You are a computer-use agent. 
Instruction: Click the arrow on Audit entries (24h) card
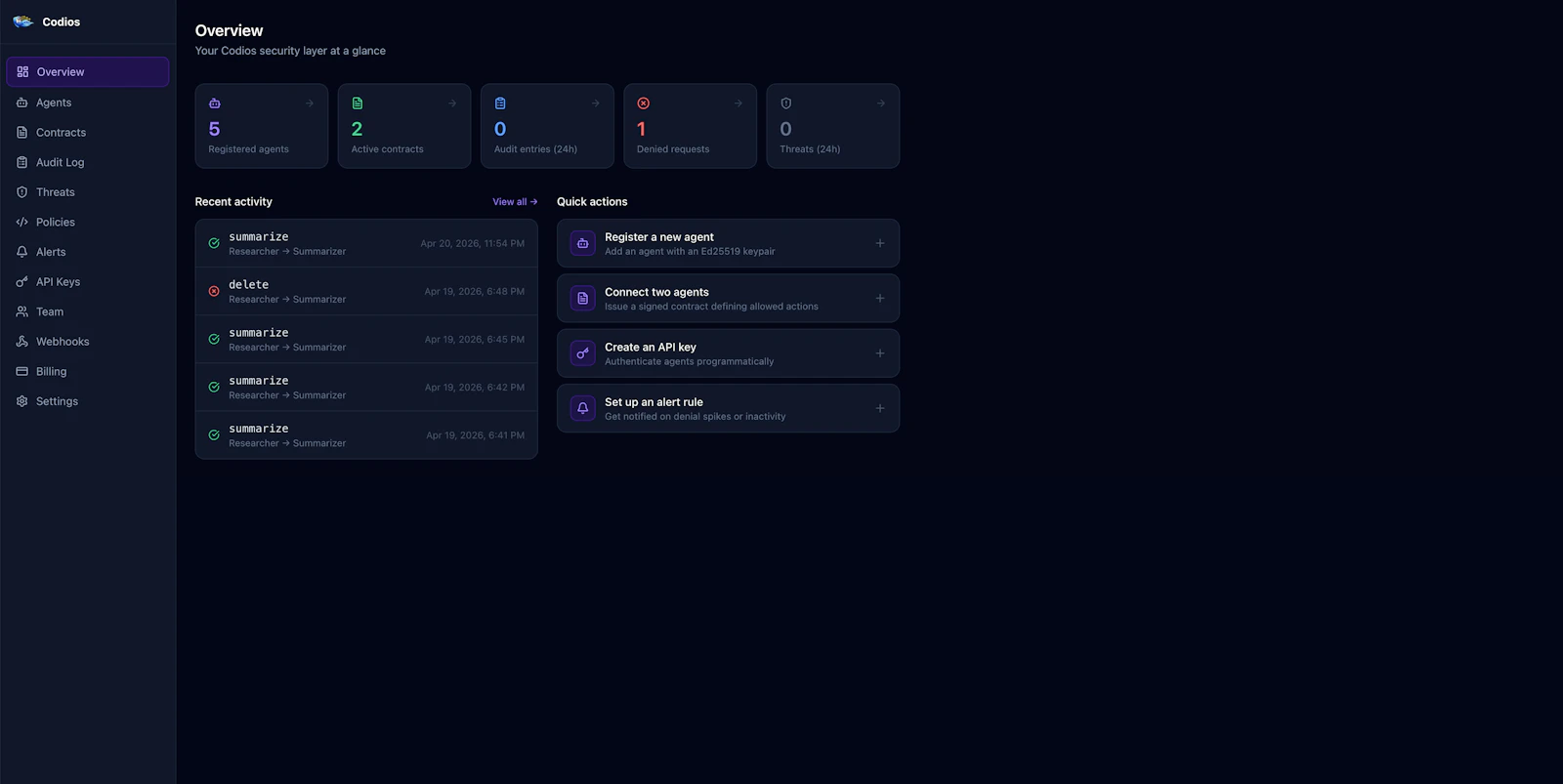click(x=595, y=103)
